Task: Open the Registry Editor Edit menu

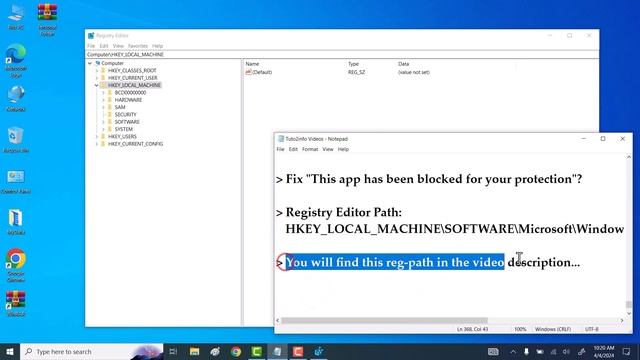Action: [104, 46]
